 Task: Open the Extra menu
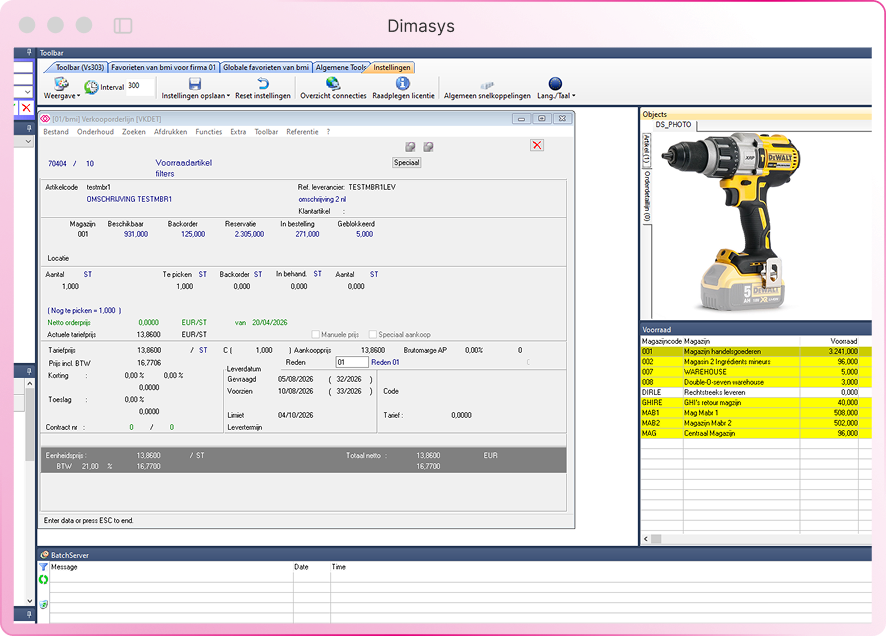[238, 132]
